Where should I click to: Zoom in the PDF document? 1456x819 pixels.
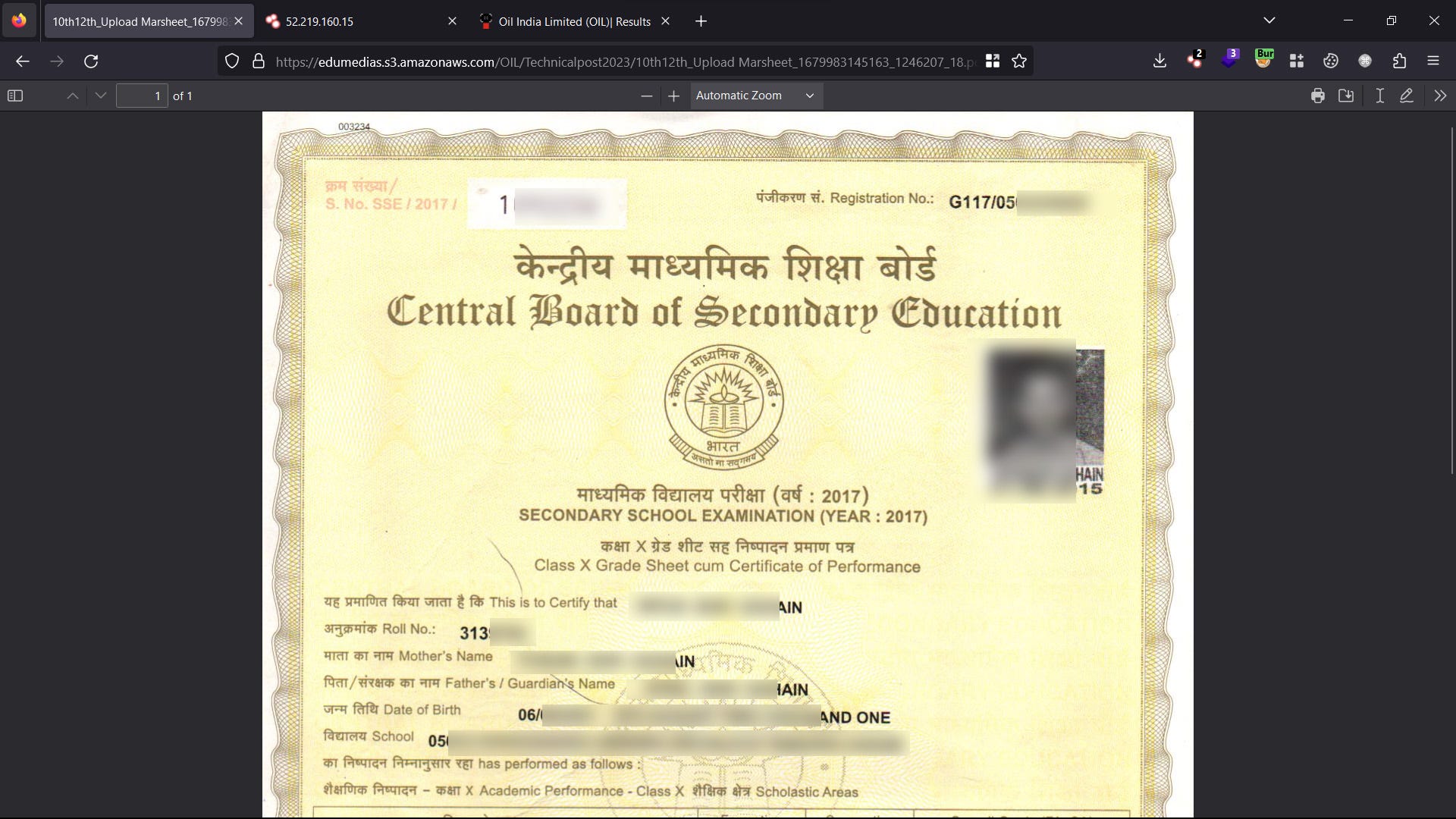click(x=673, y=96)
